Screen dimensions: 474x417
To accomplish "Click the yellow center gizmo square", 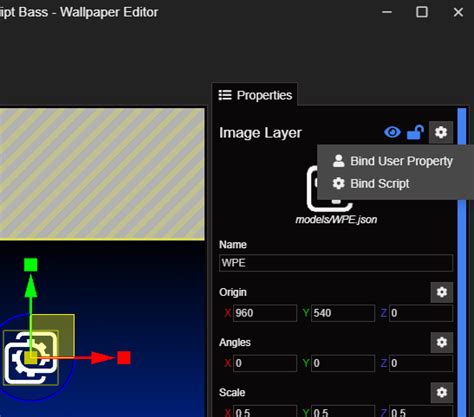I will (31, 358).
